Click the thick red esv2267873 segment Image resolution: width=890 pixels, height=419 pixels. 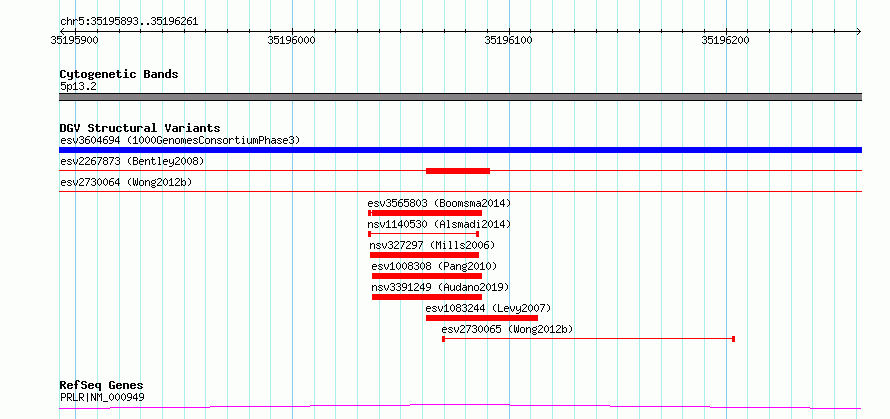pyautogui.click(x=457, y=171)
